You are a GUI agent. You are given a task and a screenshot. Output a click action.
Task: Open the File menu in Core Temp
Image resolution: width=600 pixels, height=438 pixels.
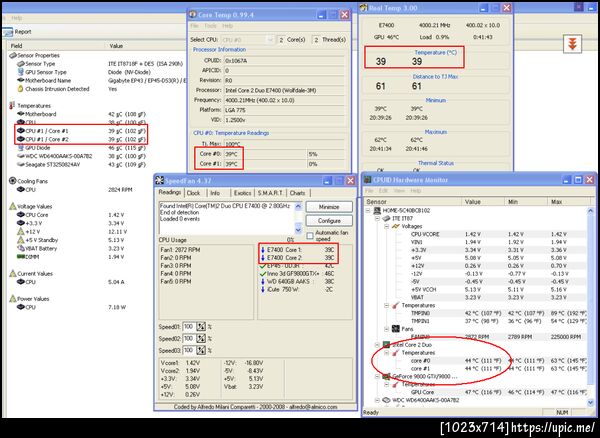[194, 26]
